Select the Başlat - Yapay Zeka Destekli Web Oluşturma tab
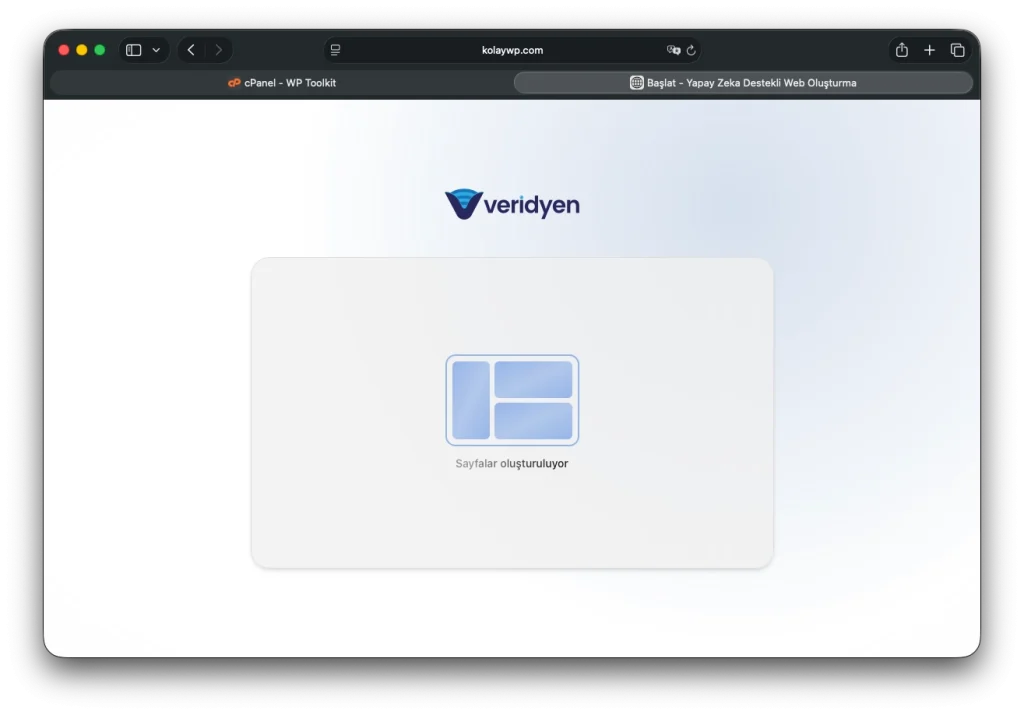Viewport: 1024px width, 715px height. point(743,83)
